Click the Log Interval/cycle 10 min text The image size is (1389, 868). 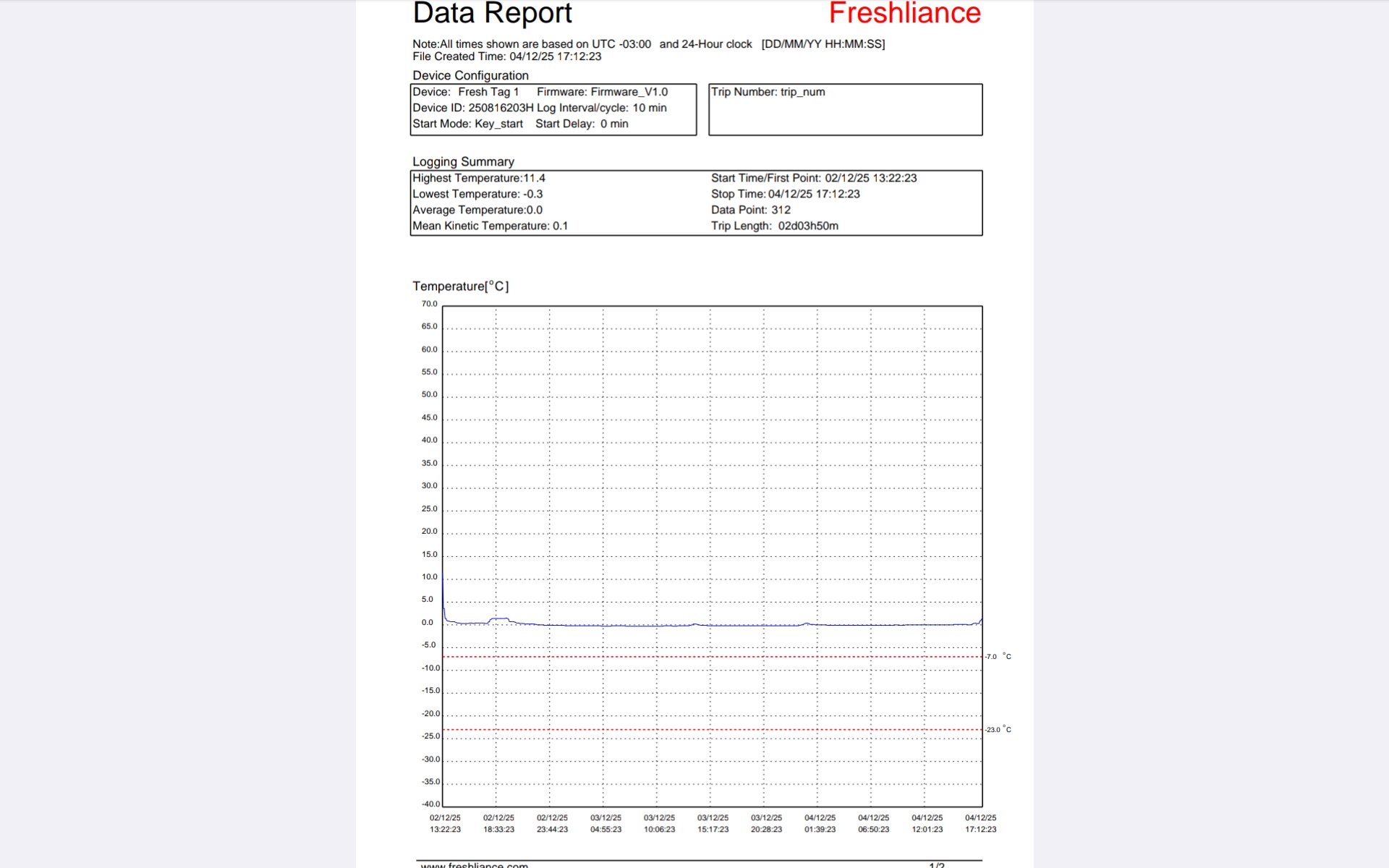coord(601,108)
